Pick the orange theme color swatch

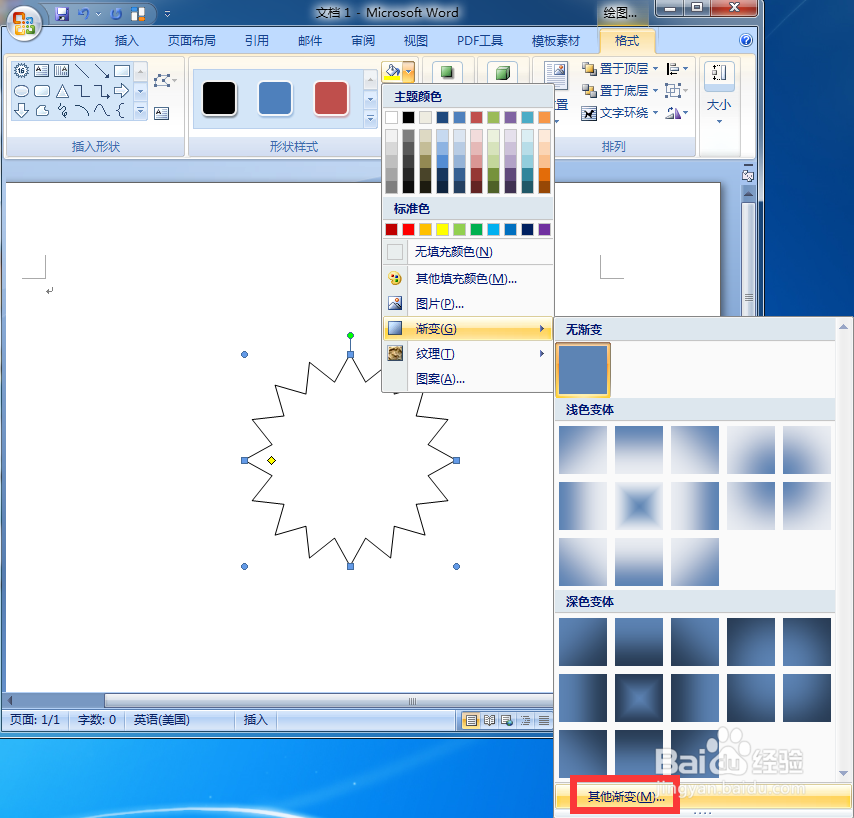pyautogui.click(x=544, y=117)
